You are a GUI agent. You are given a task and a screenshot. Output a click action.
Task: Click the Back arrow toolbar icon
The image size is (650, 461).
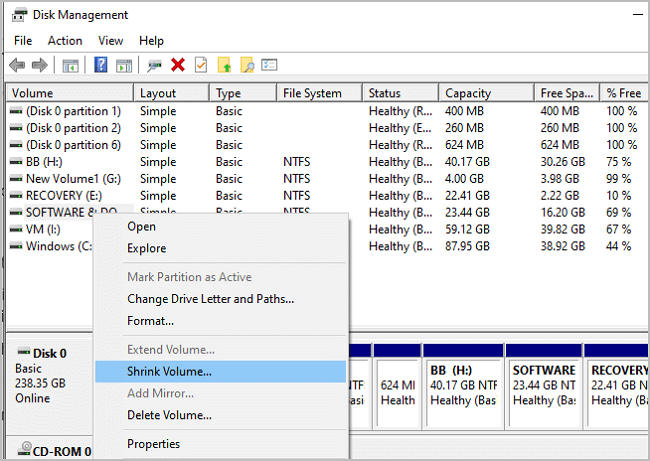(17, 65)
